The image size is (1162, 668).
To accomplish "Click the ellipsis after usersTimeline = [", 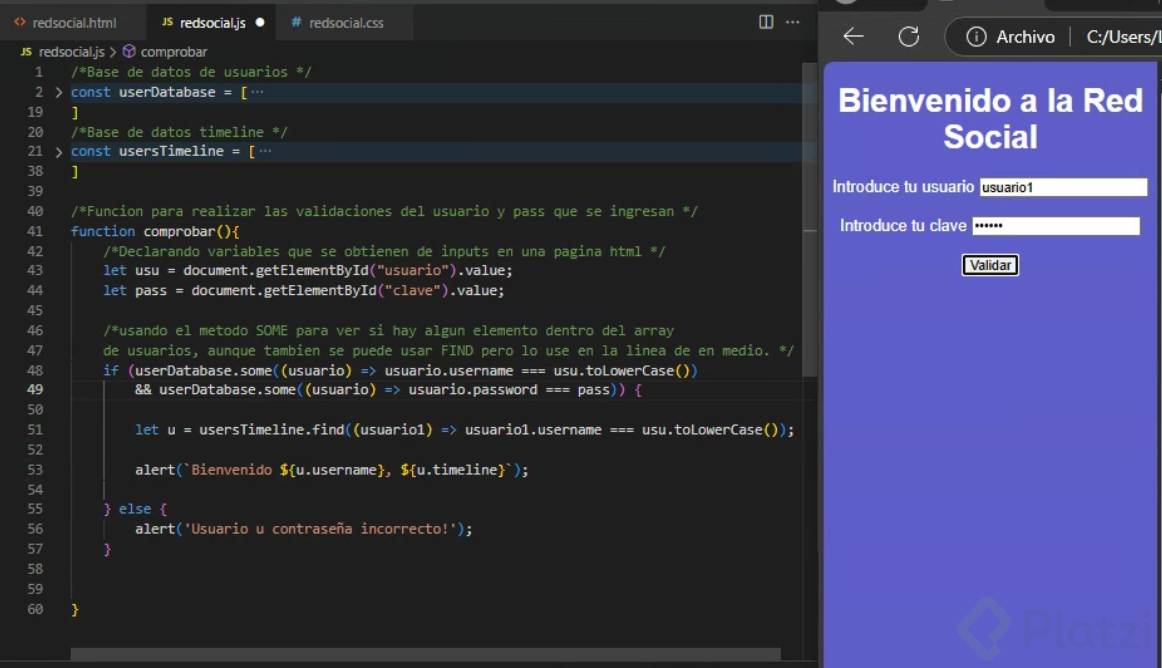I will coord(265,151).
